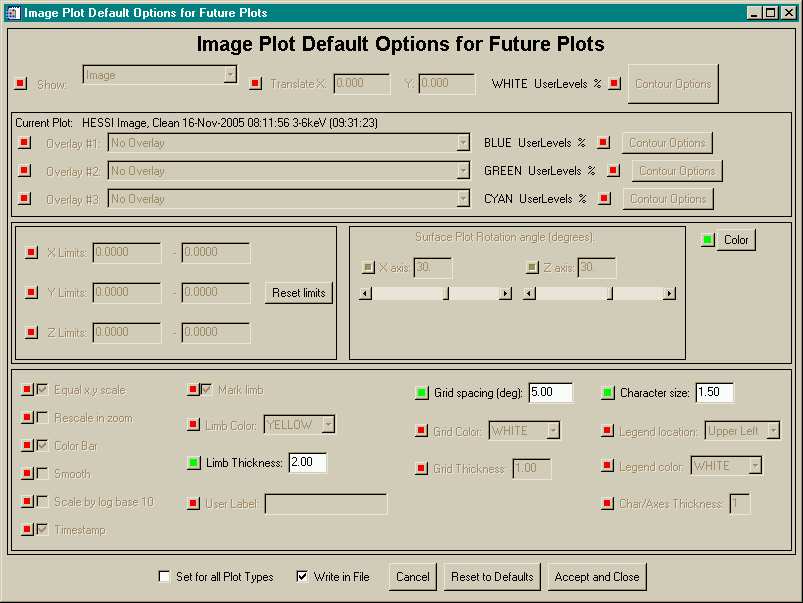Click the red indicator beside Overlay #2
Screen dimensions: 803x603
point(24,171)
